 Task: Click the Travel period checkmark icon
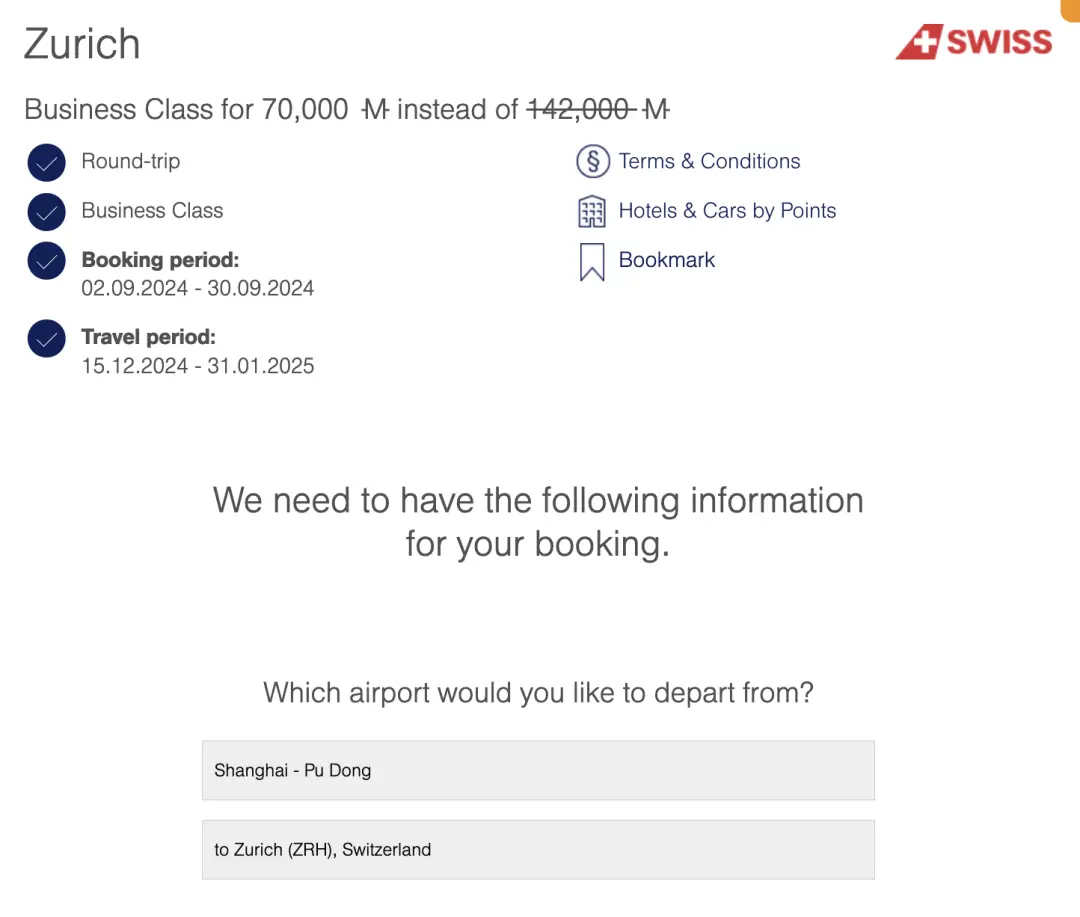click(x=47, y=338)
